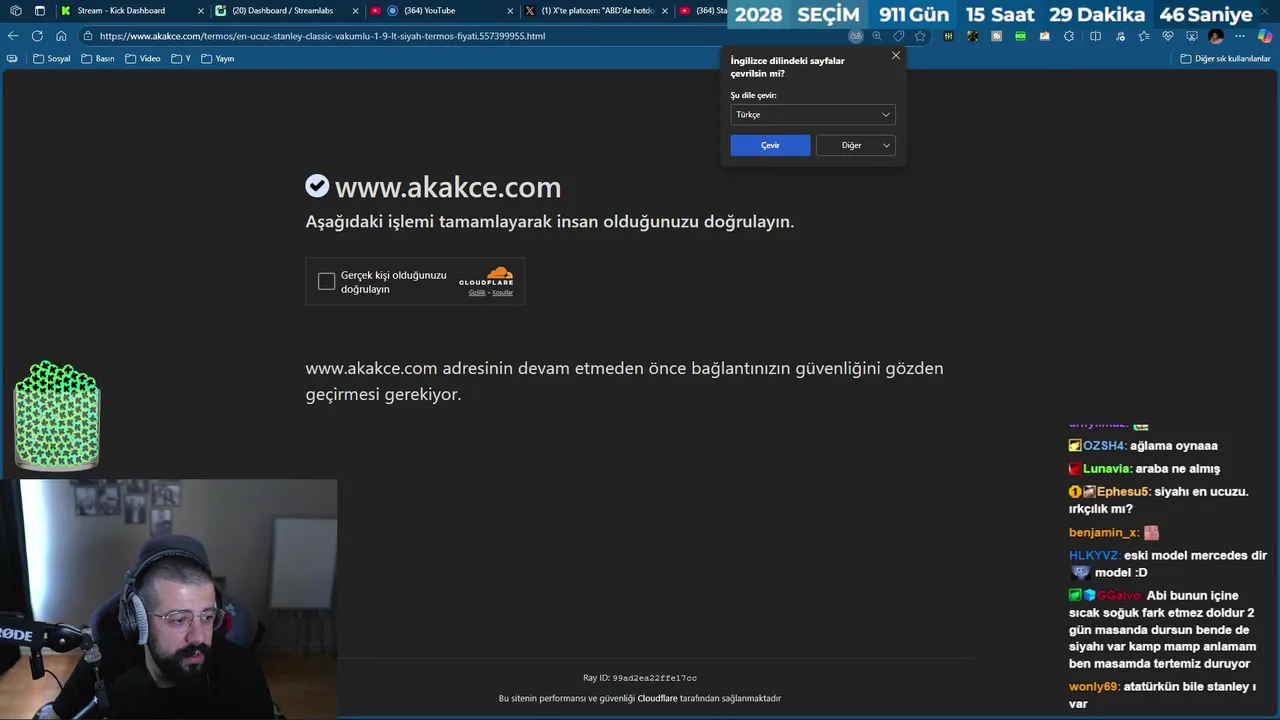Open Cloudflare Gizlilik privacy link
Image resolution: width=1280 pixels, height=720 pixels.
pyautogui.click(x=477, y=293)
